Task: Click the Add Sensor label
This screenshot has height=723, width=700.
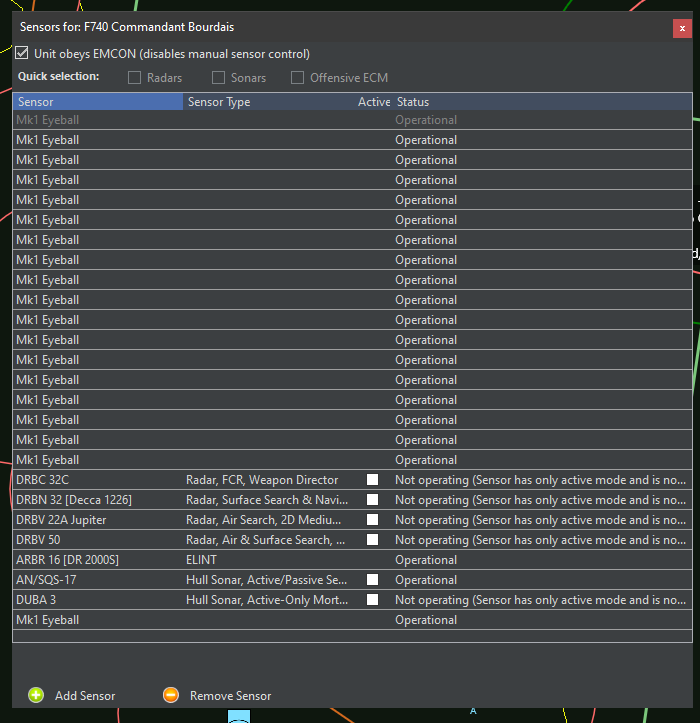Action: 85,695
